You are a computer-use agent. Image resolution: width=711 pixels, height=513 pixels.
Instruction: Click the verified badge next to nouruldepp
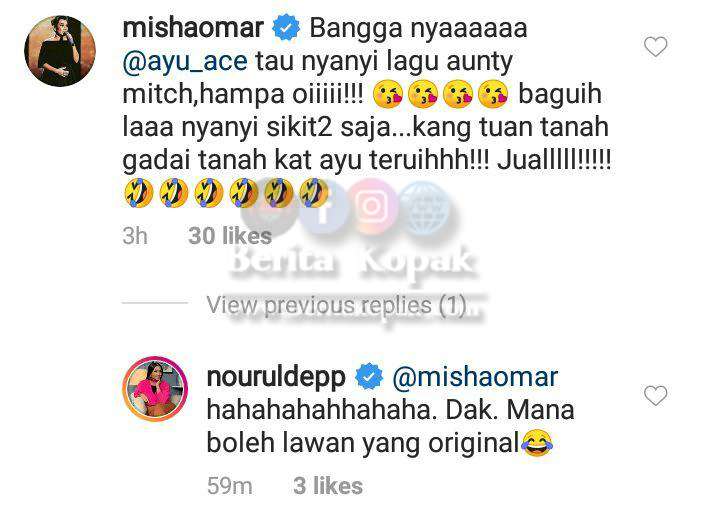(369, 376)
